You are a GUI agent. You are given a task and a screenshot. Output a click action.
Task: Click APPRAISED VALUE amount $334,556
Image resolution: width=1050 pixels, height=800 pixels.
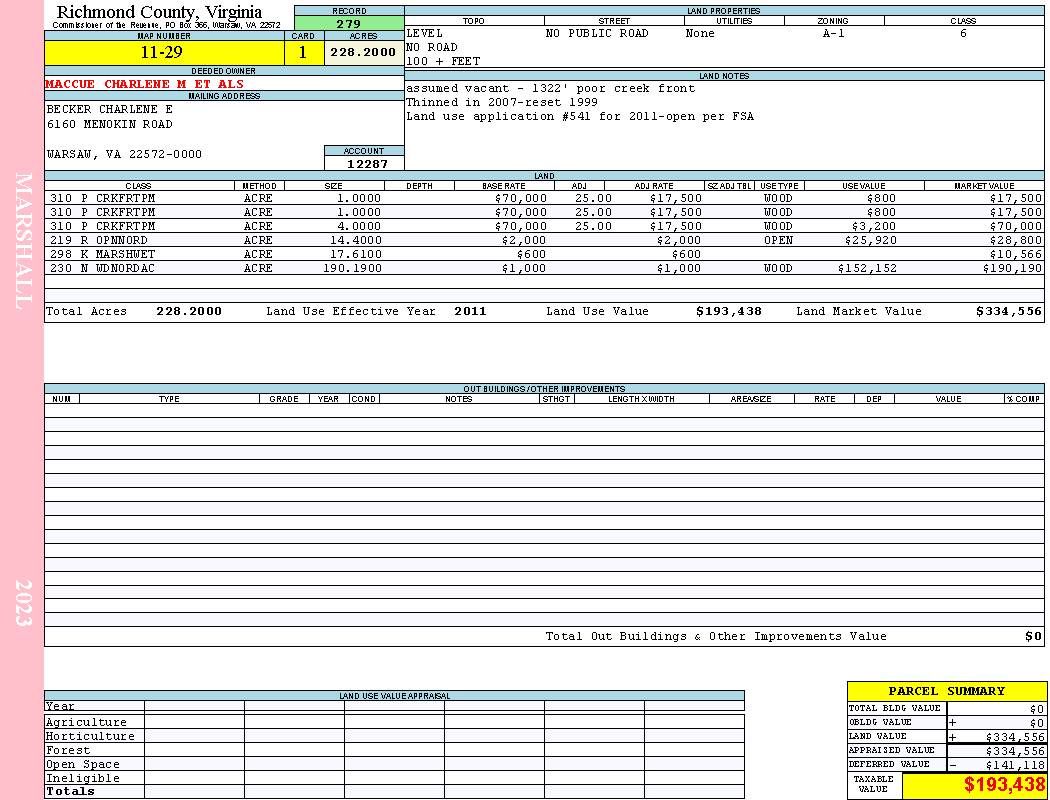pyautogui.click(x=1015, y=751)
